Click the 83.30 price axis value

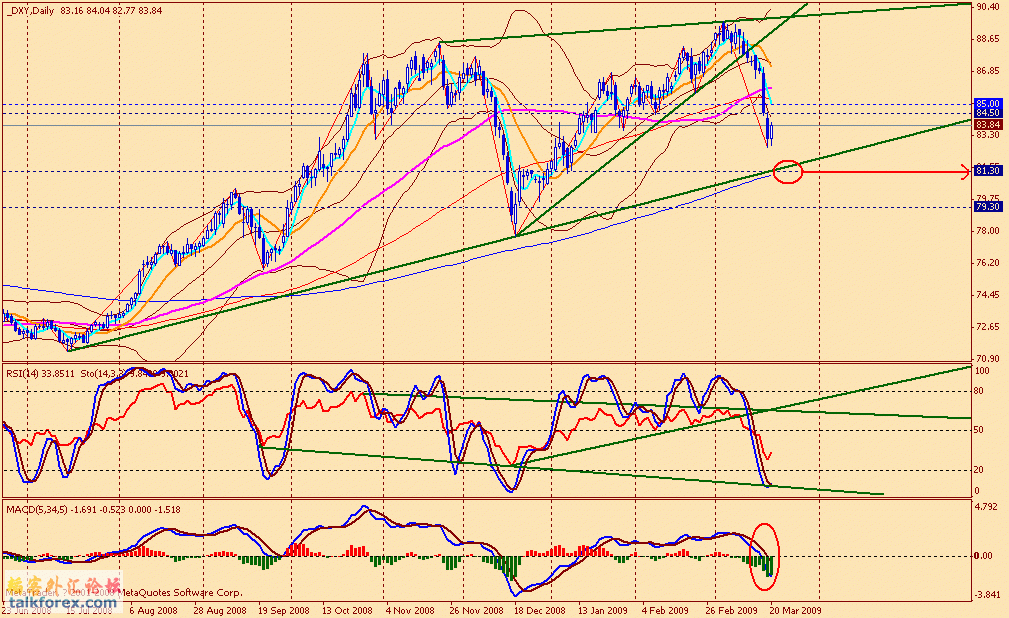pos(988,135)
